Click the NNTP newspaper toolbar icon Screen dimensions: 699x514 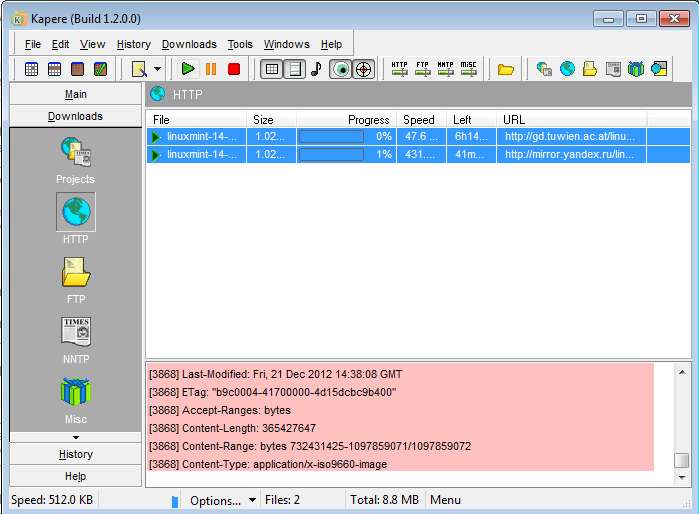coord(613,69)
